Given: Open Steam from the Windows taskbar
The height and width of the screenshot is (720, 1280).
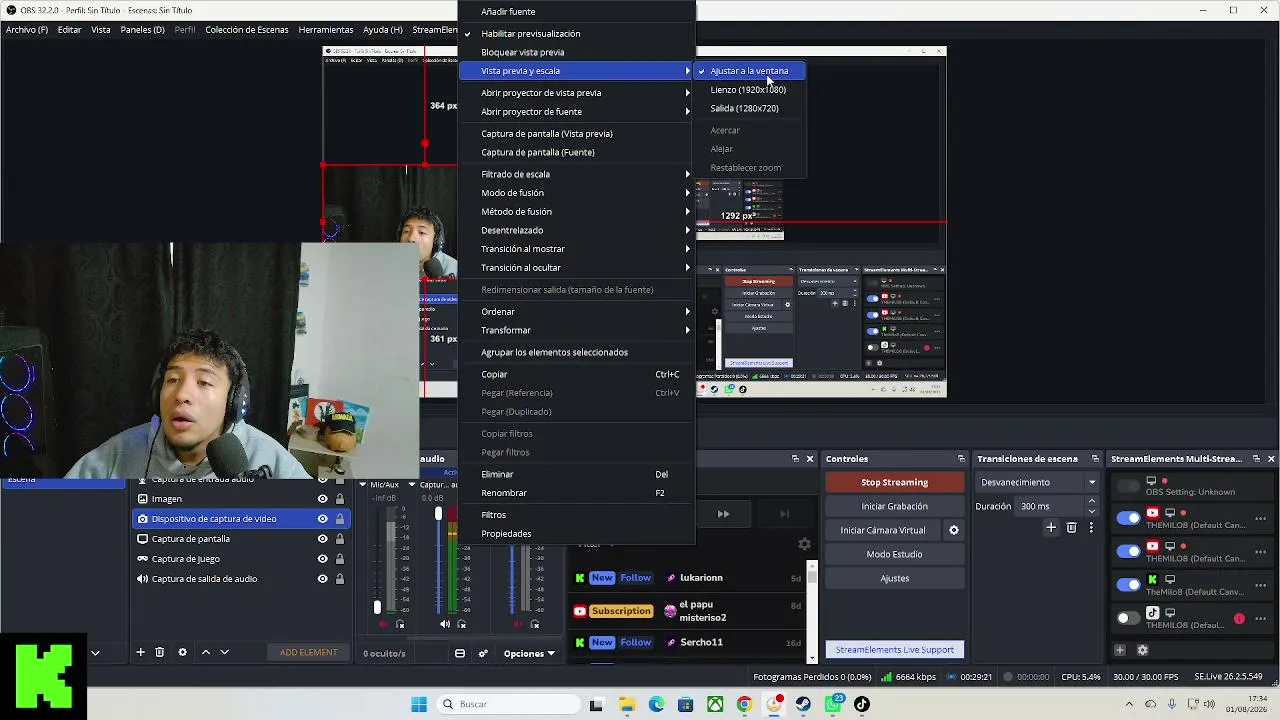Looking at the screenshot, I should click(803, 704).
